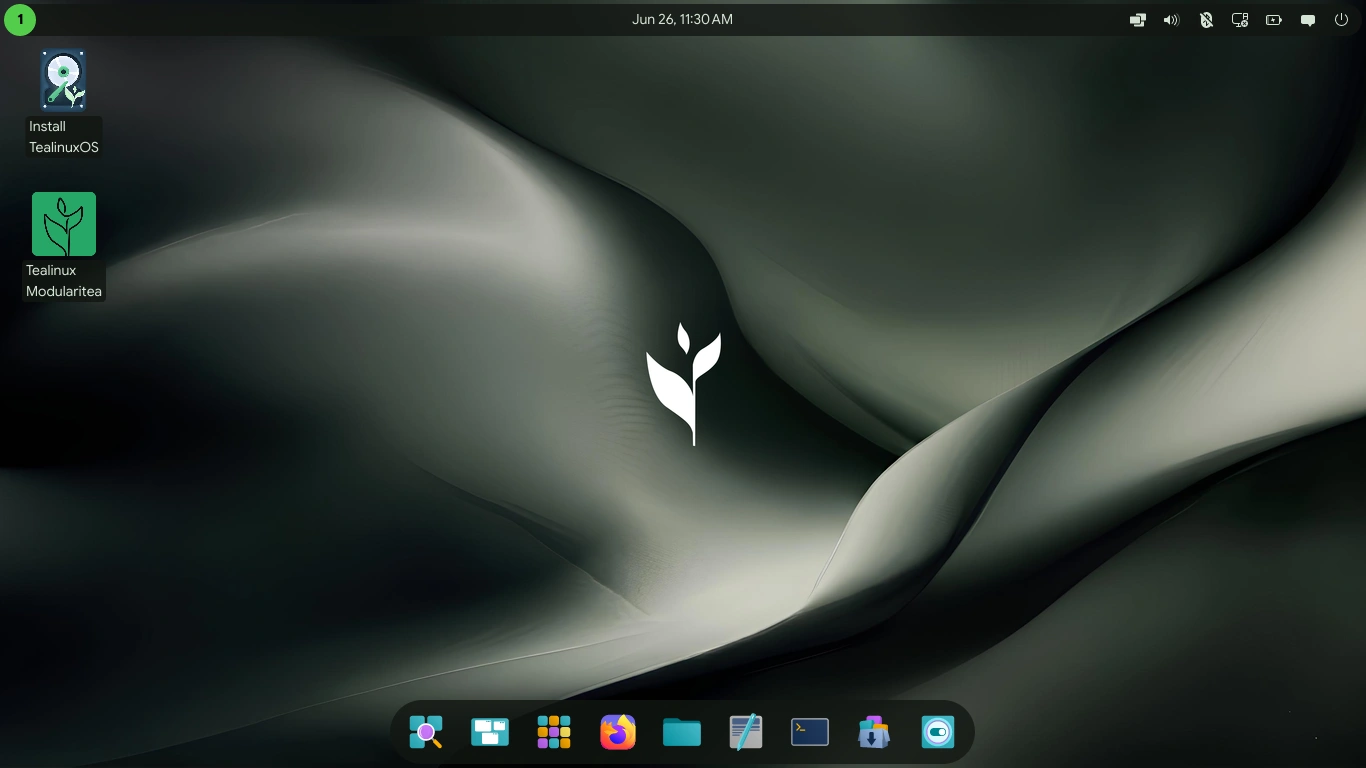The width and height of the screenshot is (1366, 768).
Task: Open the settings toggle icon in the dock
Action: [938, 732]
